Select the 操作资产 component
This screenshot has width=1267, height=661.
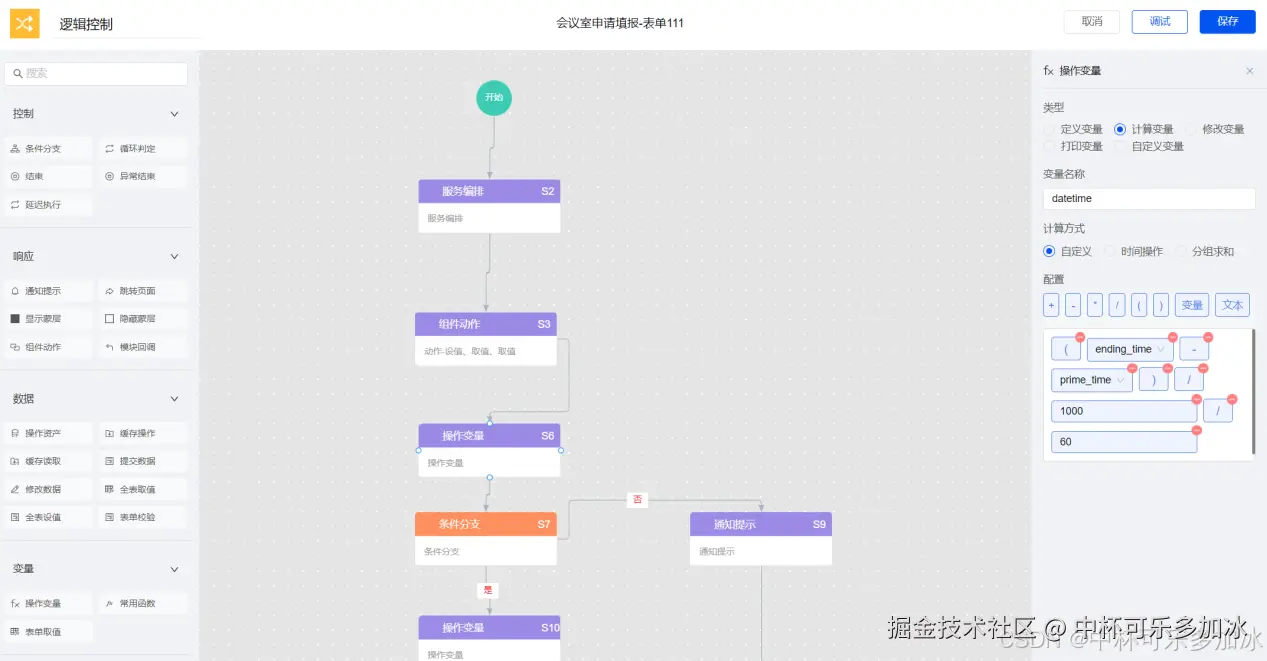tap(48, 433)
